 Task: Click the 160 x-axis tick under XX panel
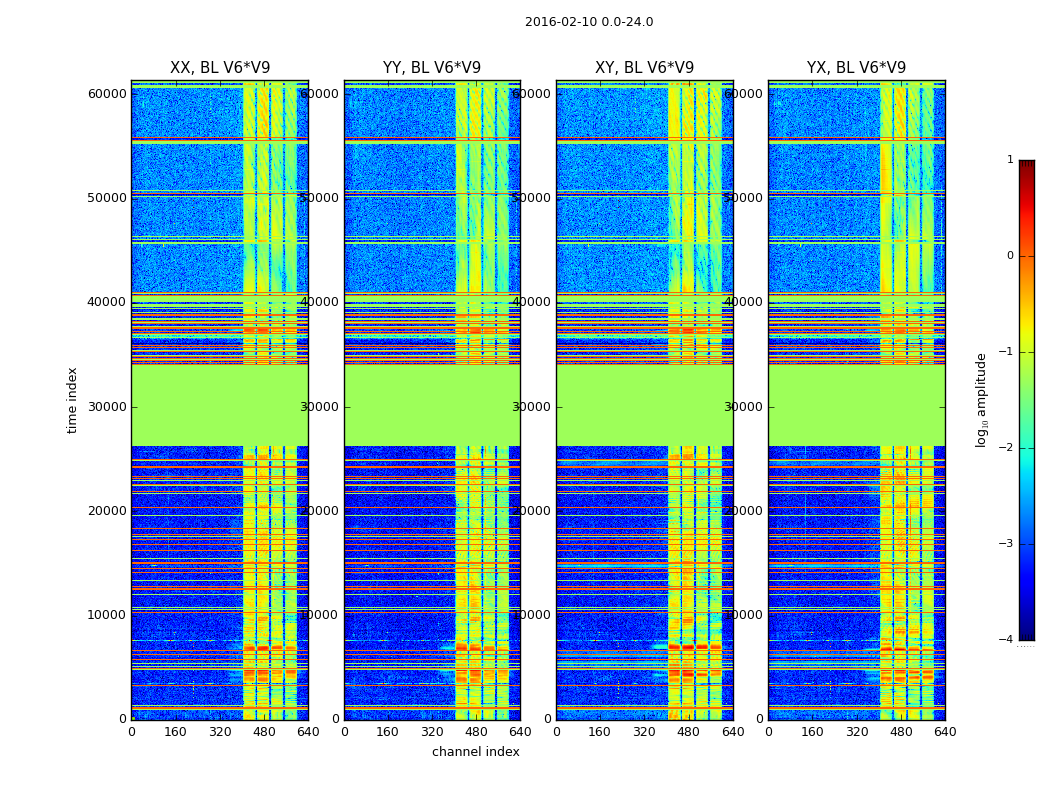pyautogui.click(x=175, y=731)
